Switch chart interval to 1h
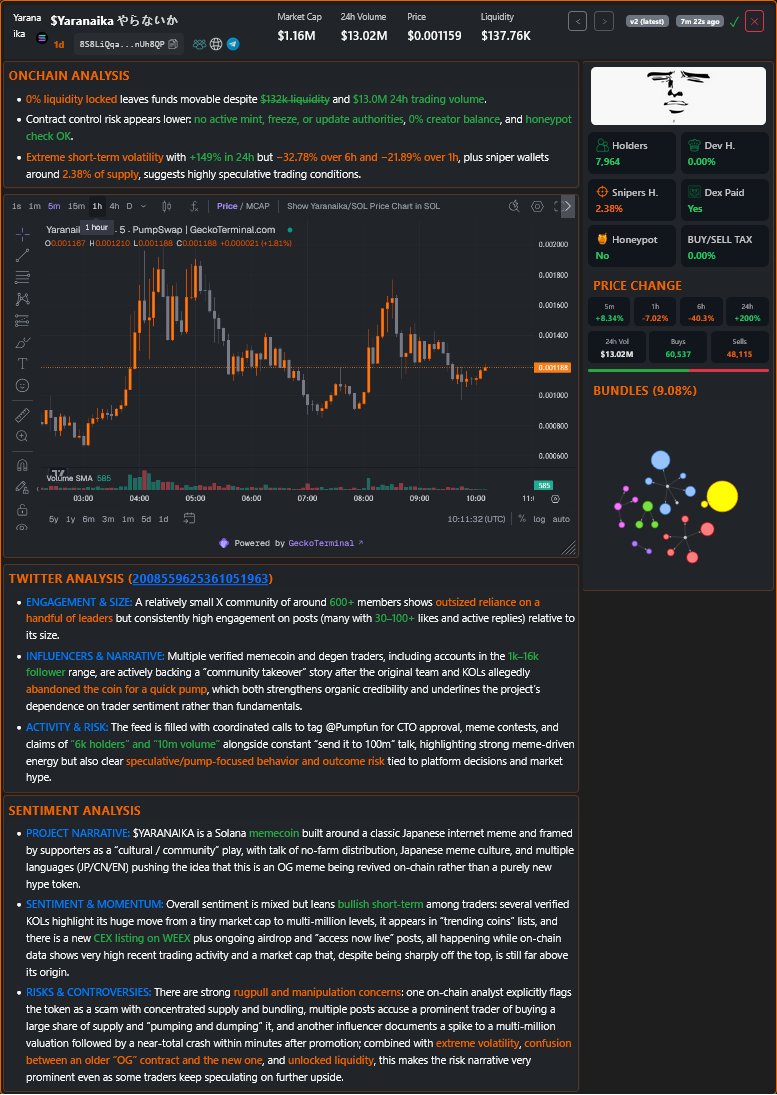This screenshot has height=1095, width=777. coord(97,206)
